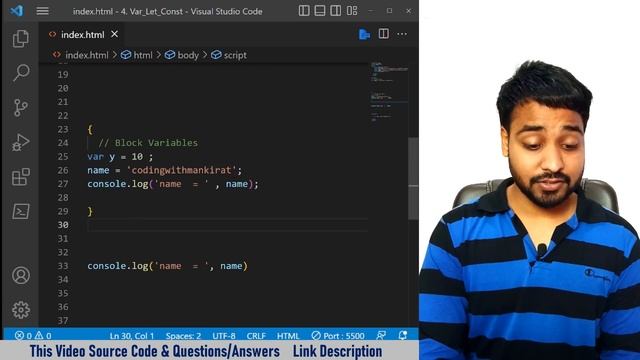Screen dimensions: 640x360
Task: Click body in the breadcrumb
Action: point(188,55)
